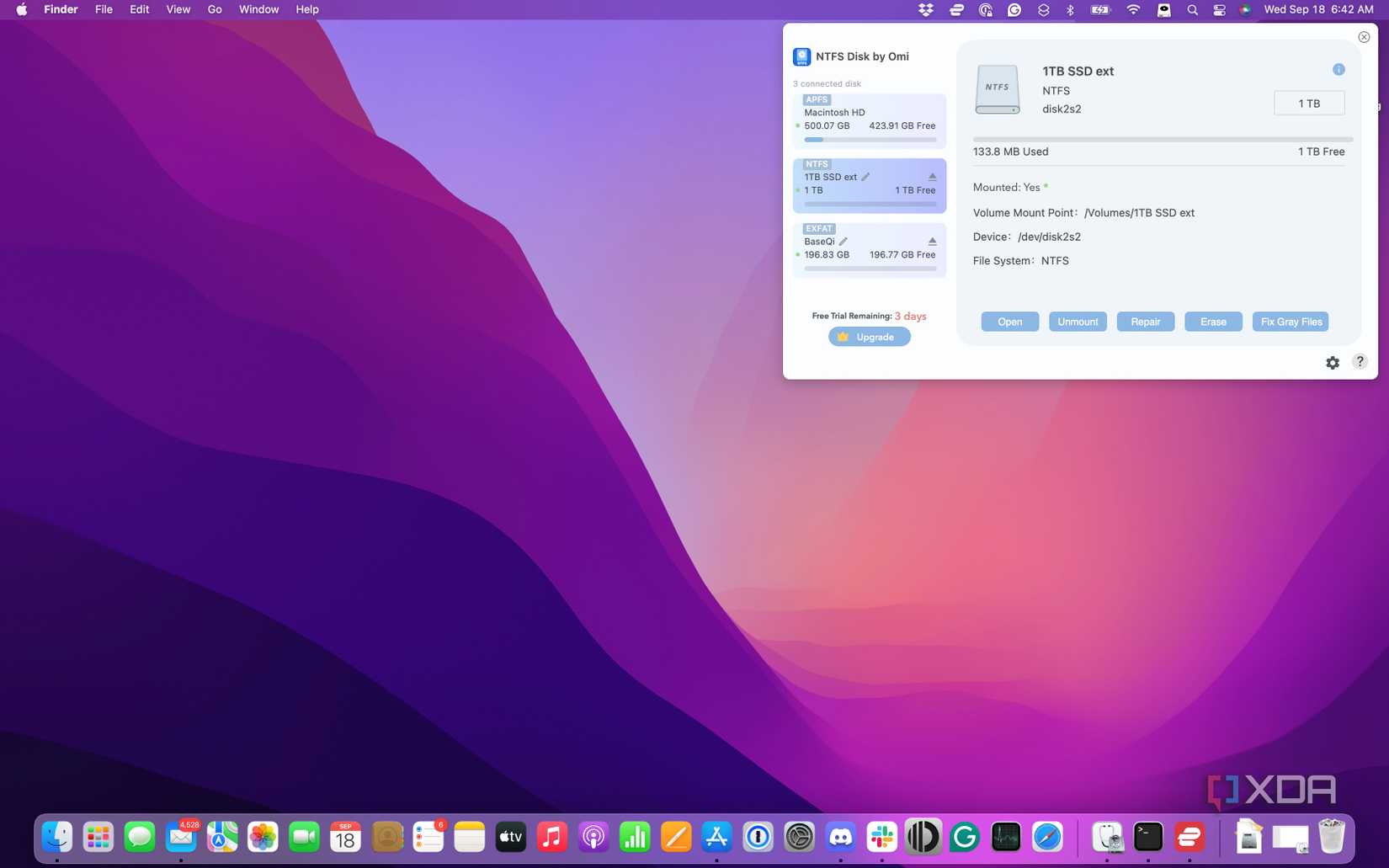Image resolution: width=1389 pixels, height=868 pixels.
Task: Open the Go menu
Action: (x=215, y=9)
